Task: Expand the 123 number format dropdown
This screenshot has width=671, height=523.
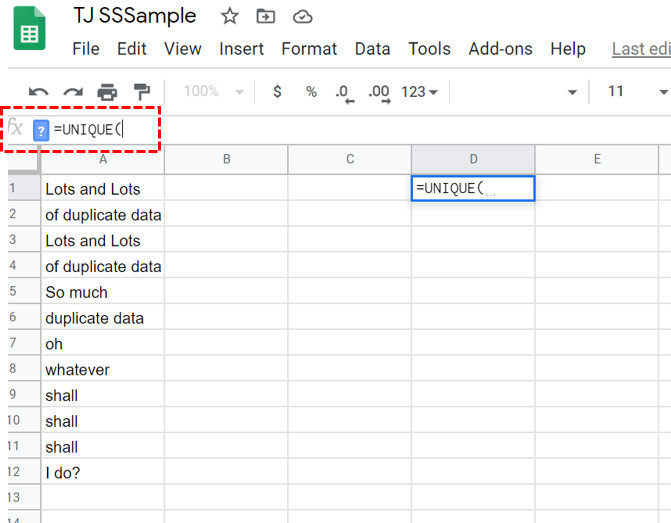Action: 420,92
